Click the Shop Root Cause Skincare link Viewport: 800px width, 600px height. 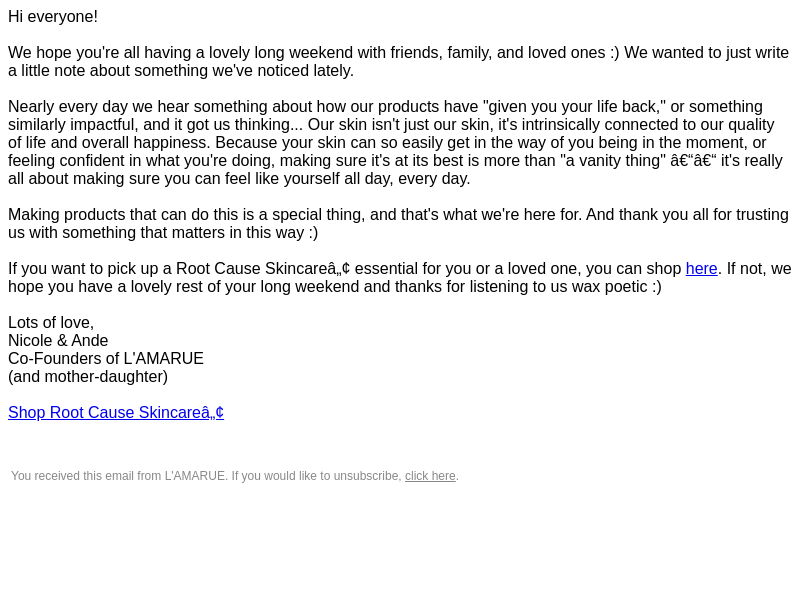pos(116,412)
